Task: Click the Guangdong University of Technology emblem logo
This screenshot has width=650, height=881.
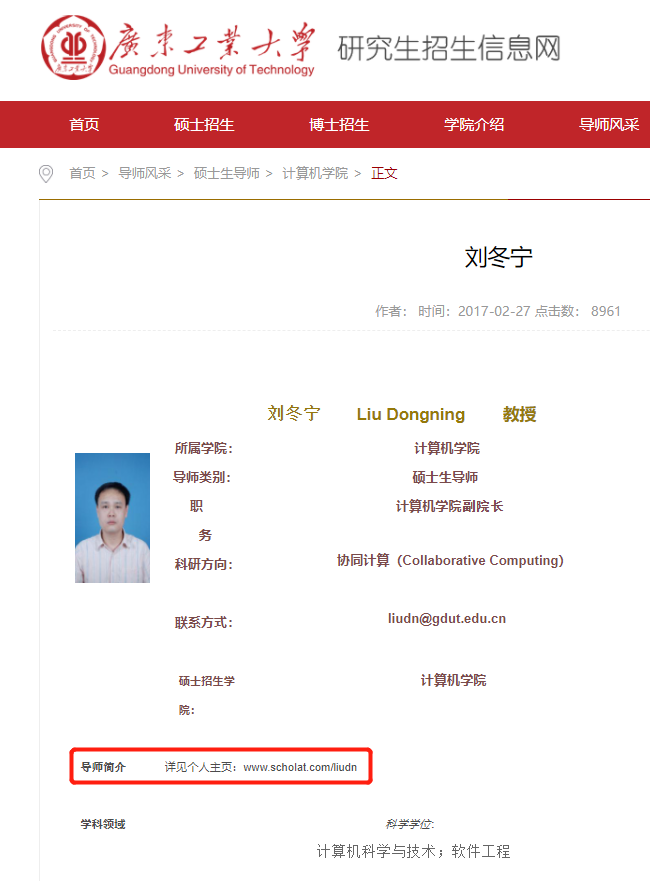Action: pos(72,47)
